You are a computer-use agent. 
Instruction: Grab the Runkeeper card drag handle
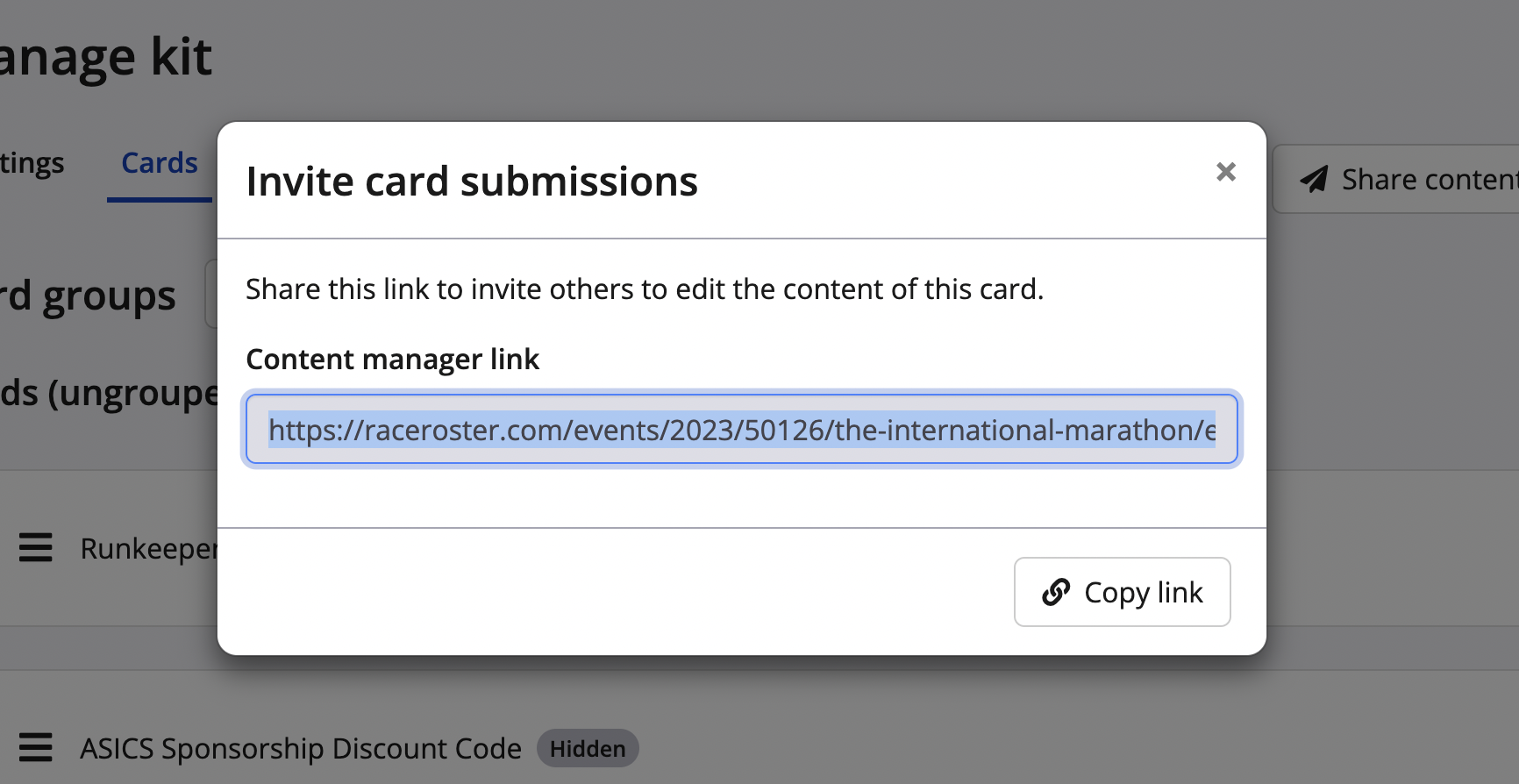click(36, 548)
